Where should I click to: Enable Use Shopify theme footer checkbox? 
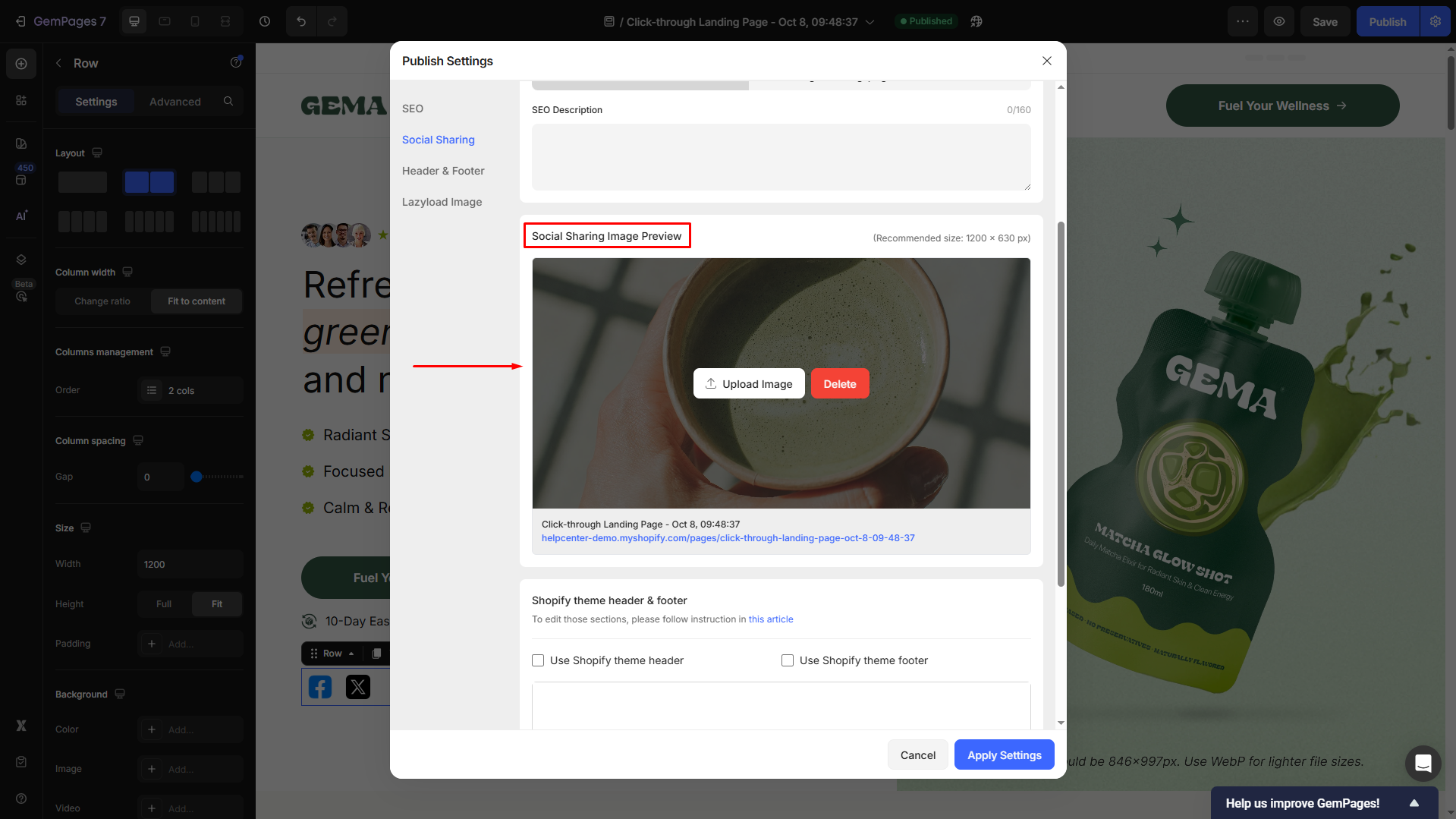click(x=788, y=660)
